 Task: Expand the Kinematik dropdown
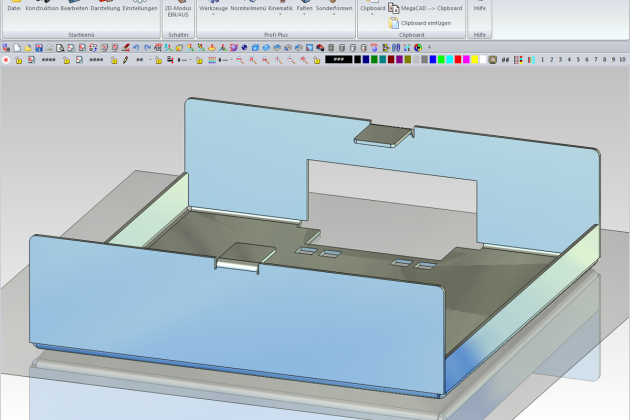[x=280, y=13]
